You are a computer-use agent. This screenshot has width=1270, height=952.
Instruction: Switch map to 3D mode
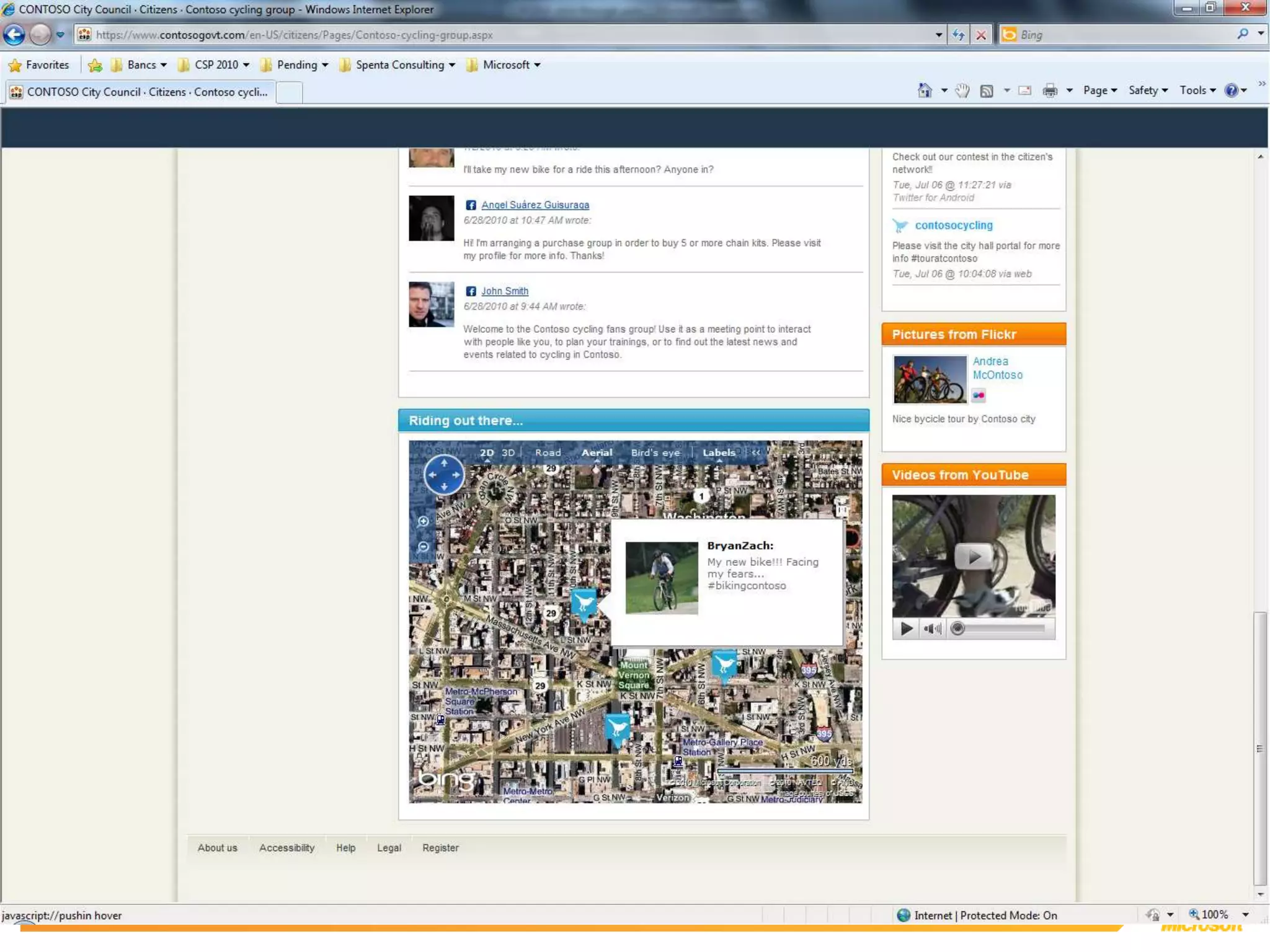point(508,453)
